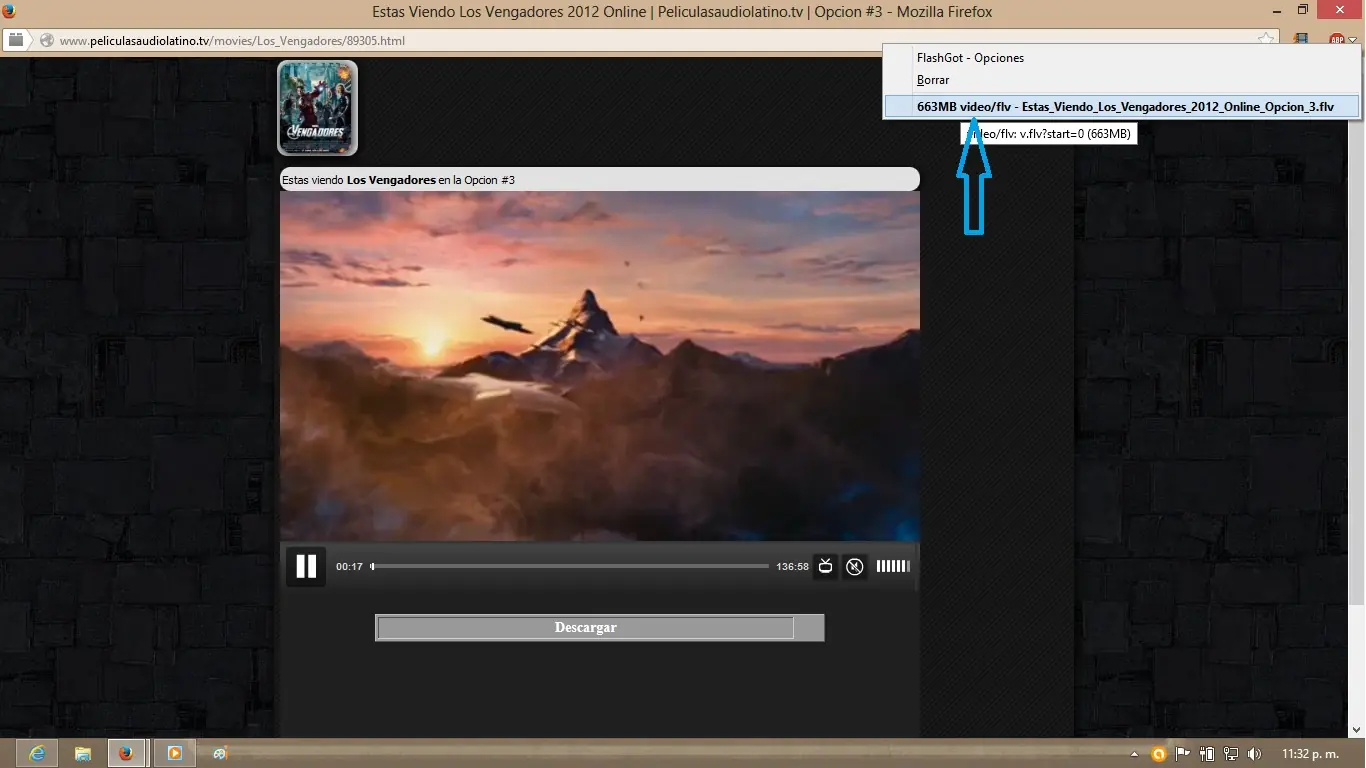This screenshot has height=768, width=1366.
Task: Click the Firefox taskbar button
Action: click(x=127, y=753)
